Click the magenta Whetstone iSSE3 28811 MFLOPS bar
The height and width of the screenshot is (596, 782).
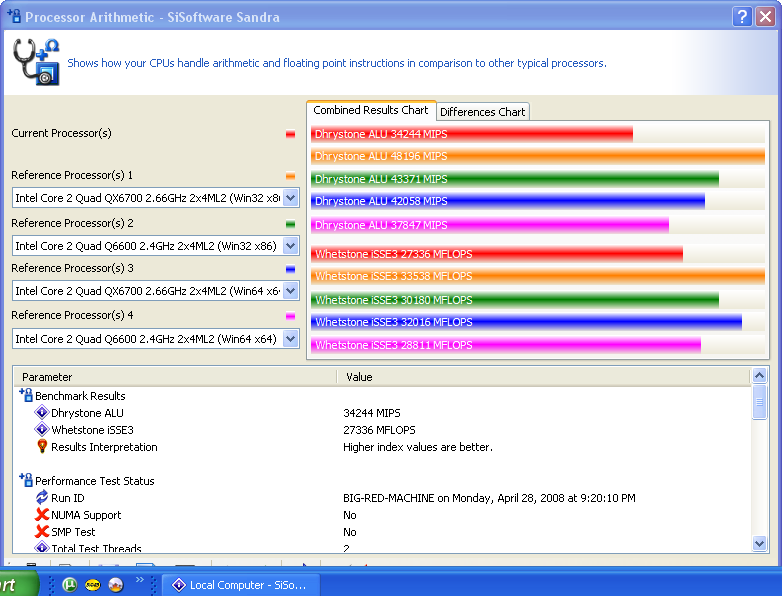click(x=506, y=345)
